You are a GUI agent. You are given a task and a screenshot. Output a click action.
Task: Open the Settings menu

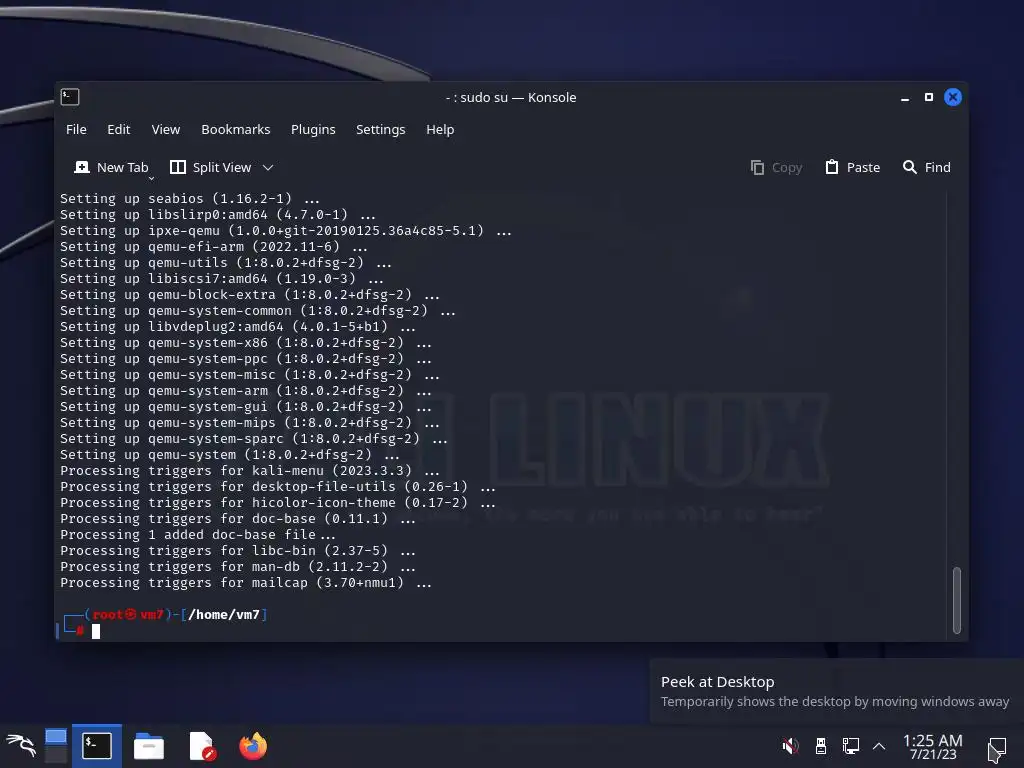coord(381,129)
